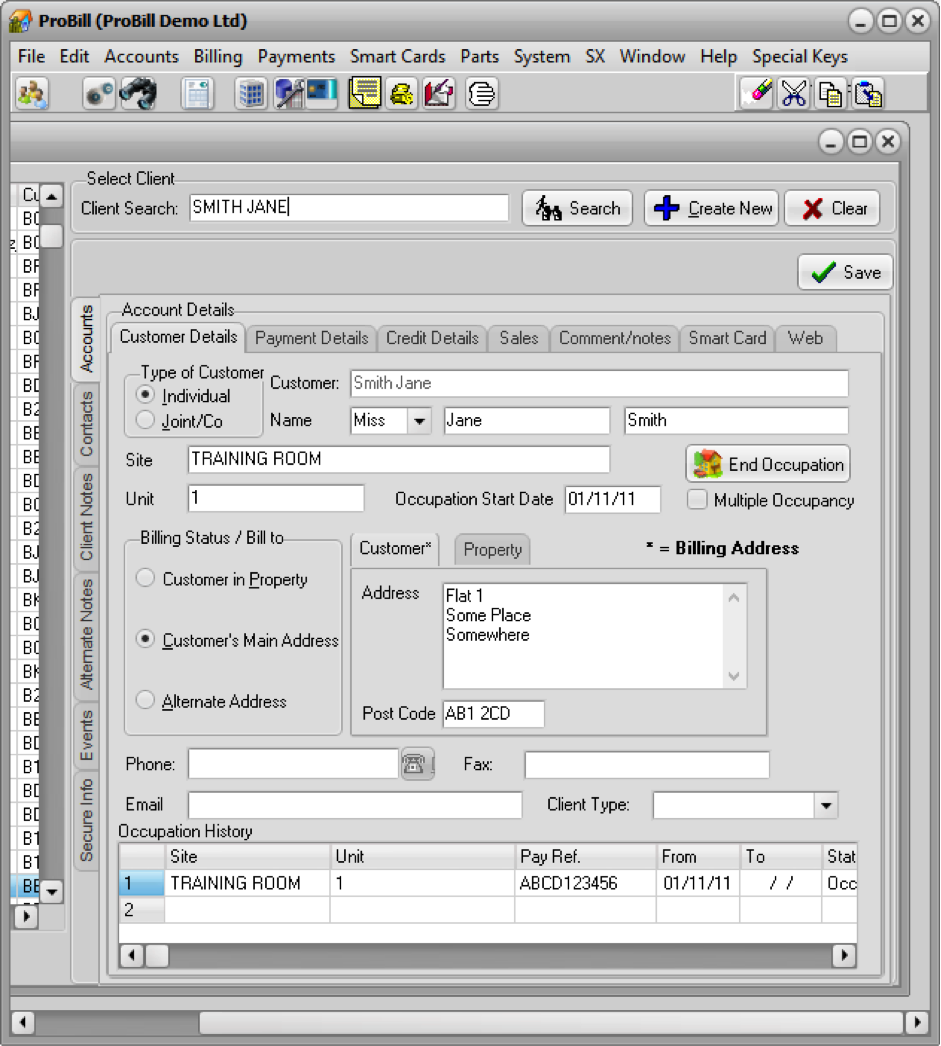Open the Smart Cards menu

pos(397,57)
